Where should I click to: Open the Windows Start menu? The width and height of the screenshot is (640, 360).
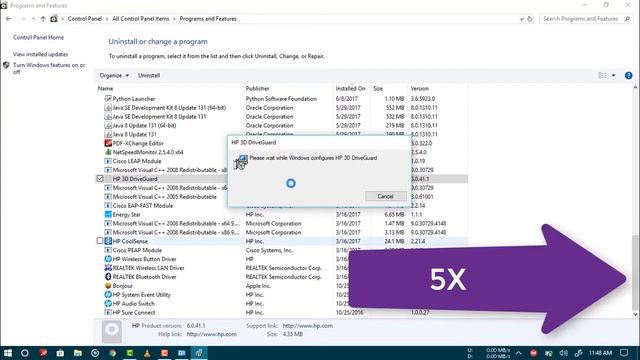pyautogui.click(x=8, y=353)
